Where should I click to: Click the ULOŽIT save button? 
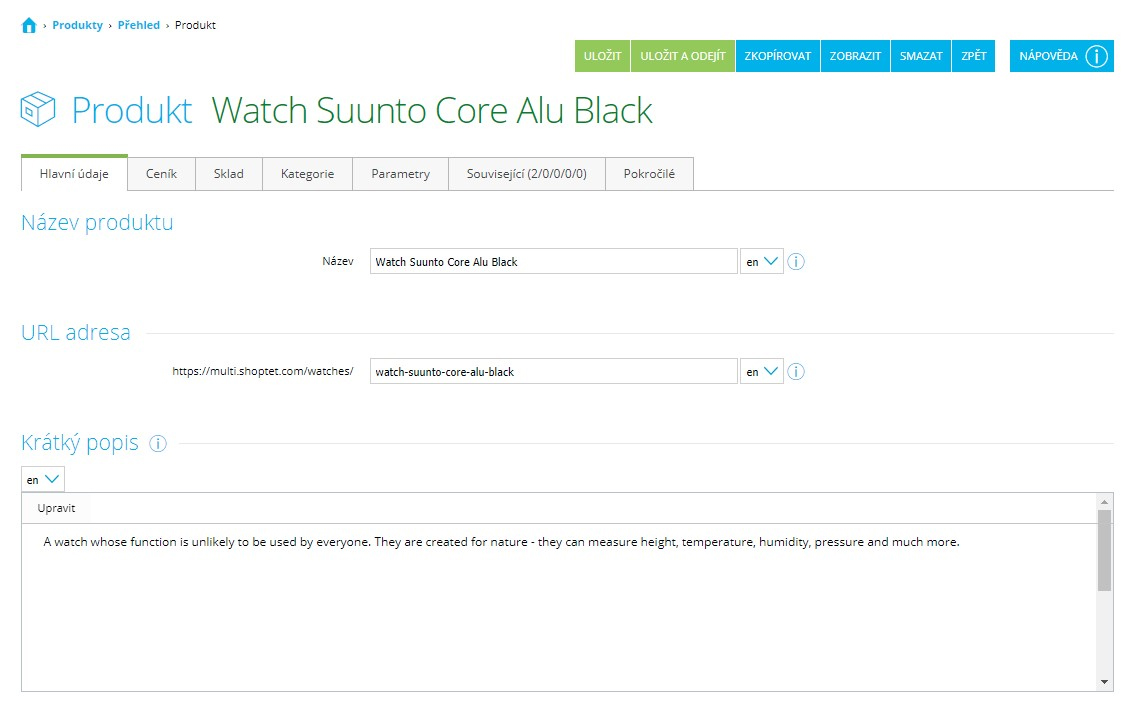(603, 56)
